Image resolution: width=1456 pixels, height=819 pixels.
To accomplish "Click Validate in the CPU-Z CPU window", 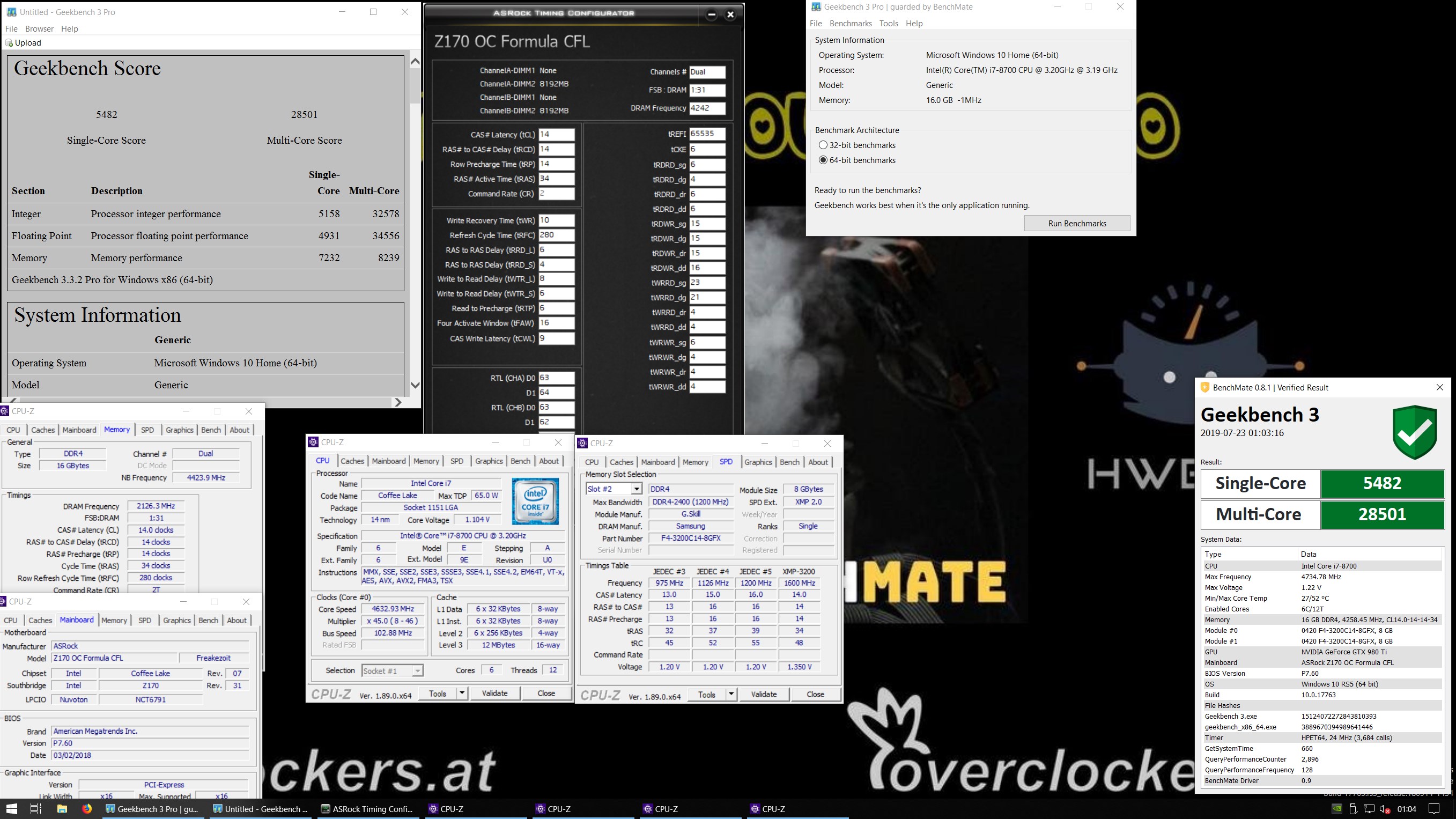I will coord(494,693).
